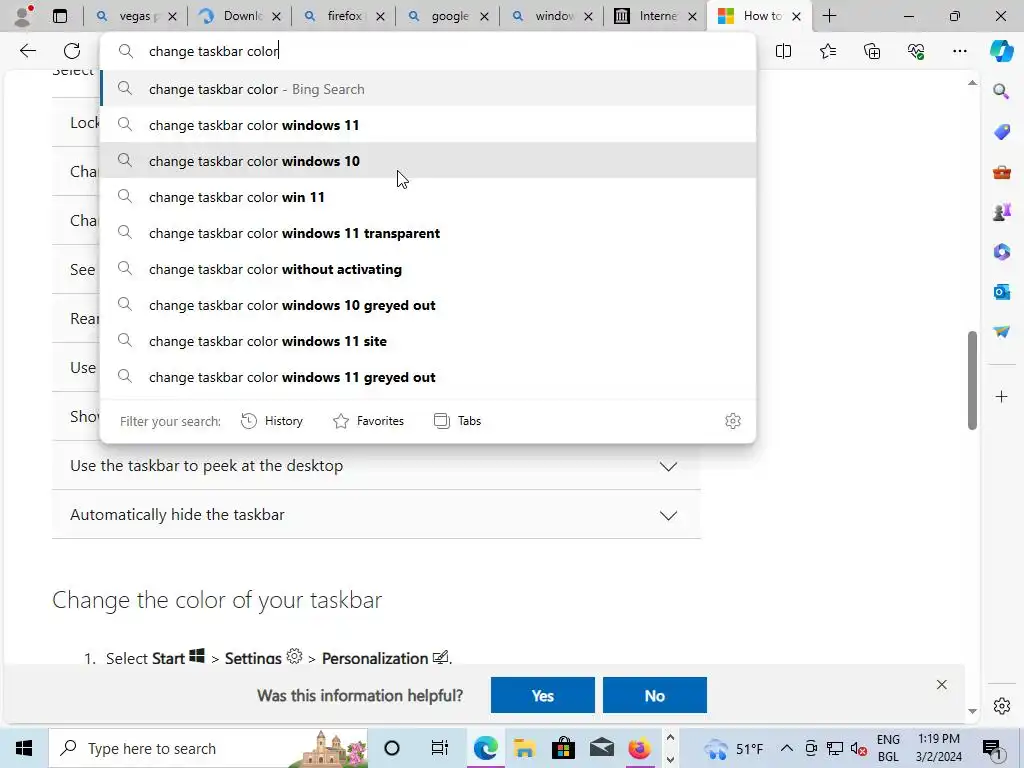Open sidebar settings gear at bottom
1024x768 pixels.
click(x=1001, y=706)
